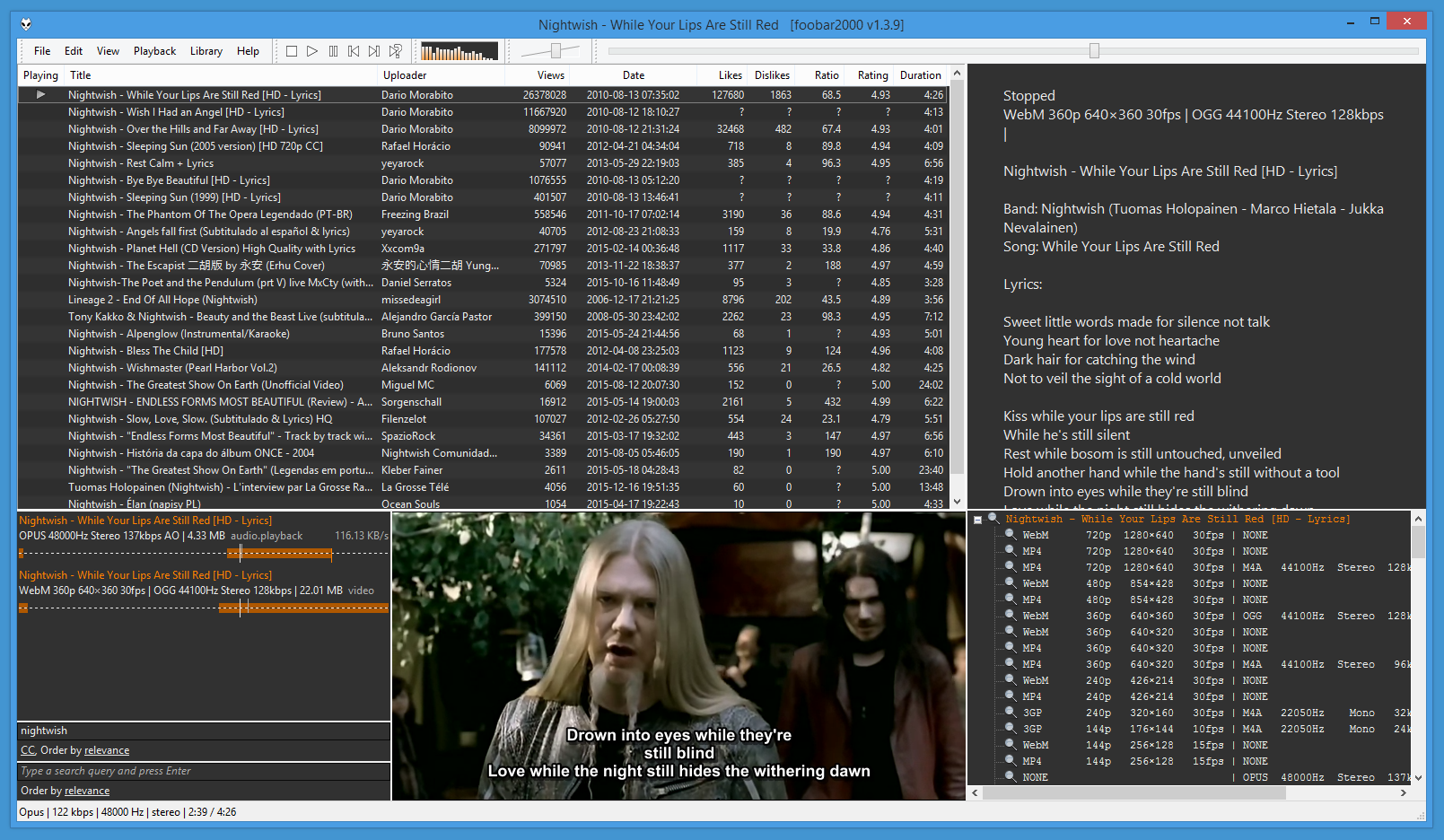Select 'Nightwish - Over the Hills and Far Away' row
Screen dimensions: 1444x840
484,128
